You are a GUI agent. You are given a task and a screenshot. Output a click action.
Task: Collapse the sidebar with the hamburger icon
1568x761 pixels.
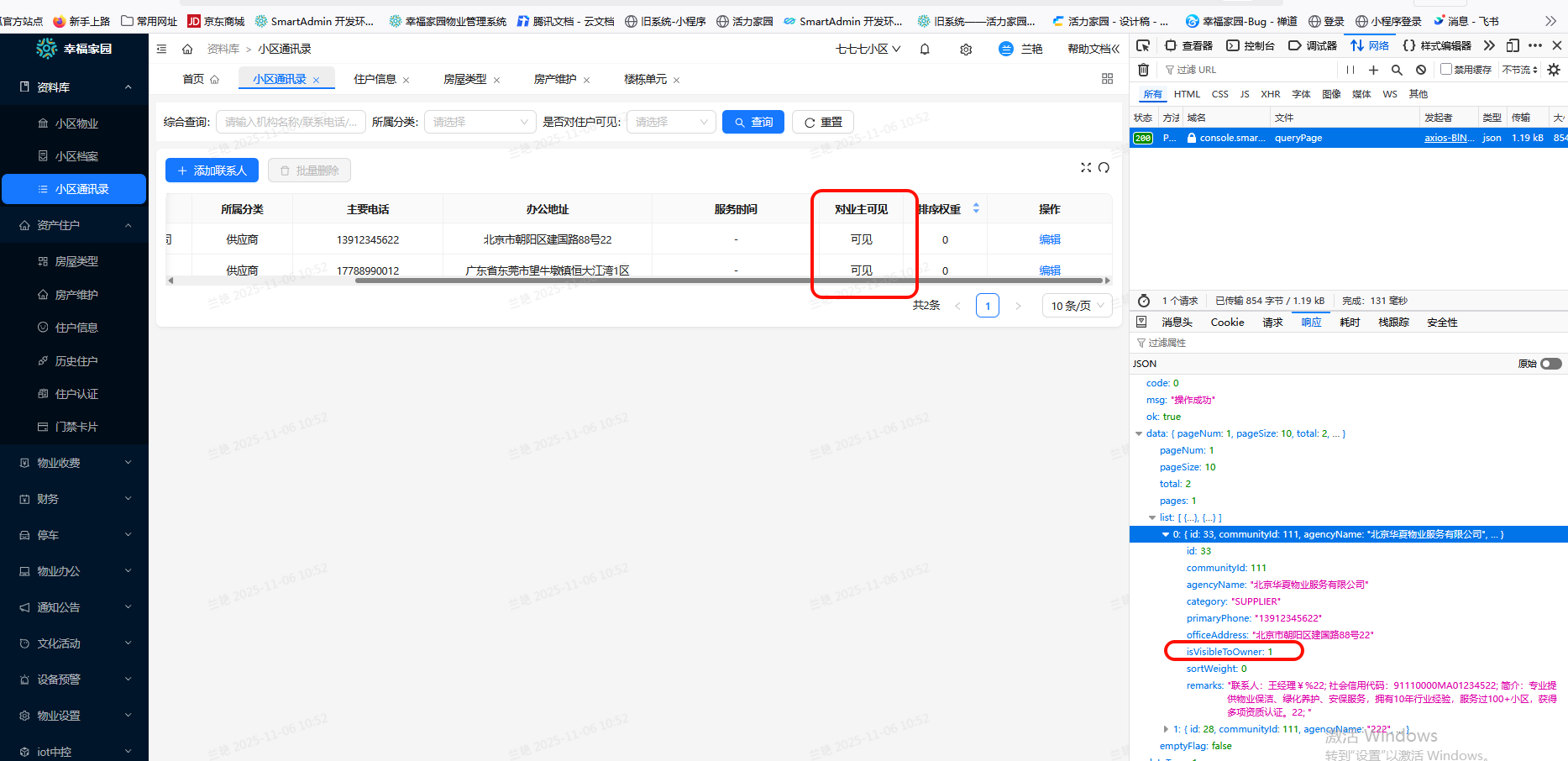161,49
